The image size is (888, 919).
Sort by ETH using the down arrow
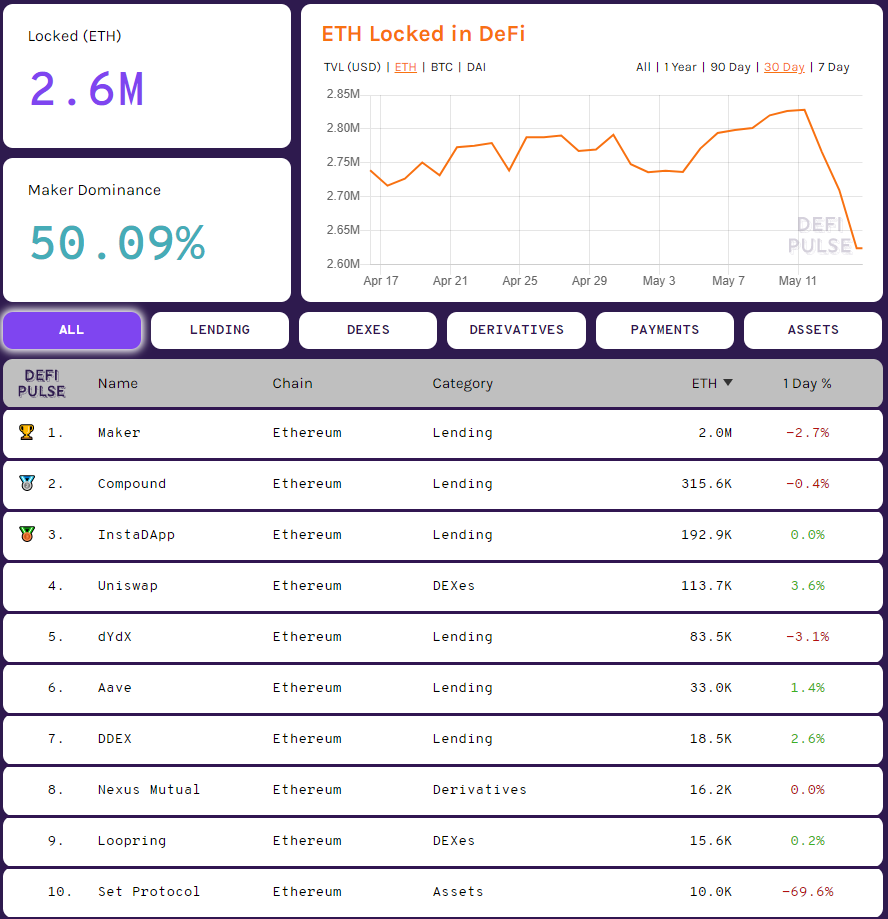(x=728, y=383)
